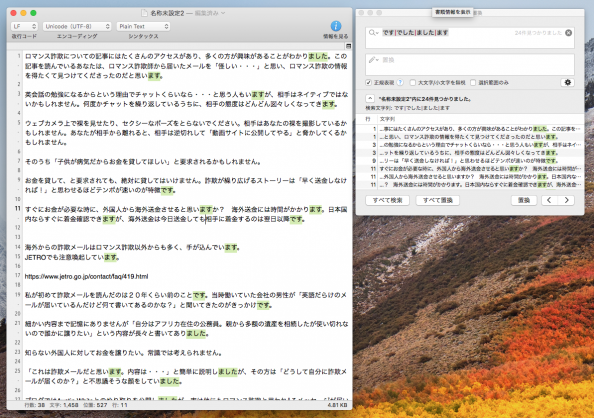Toggle the 正規表現 checkbox
Viewport: 594px width, 418px height.
pyautogui.click(x=368, y=82)
